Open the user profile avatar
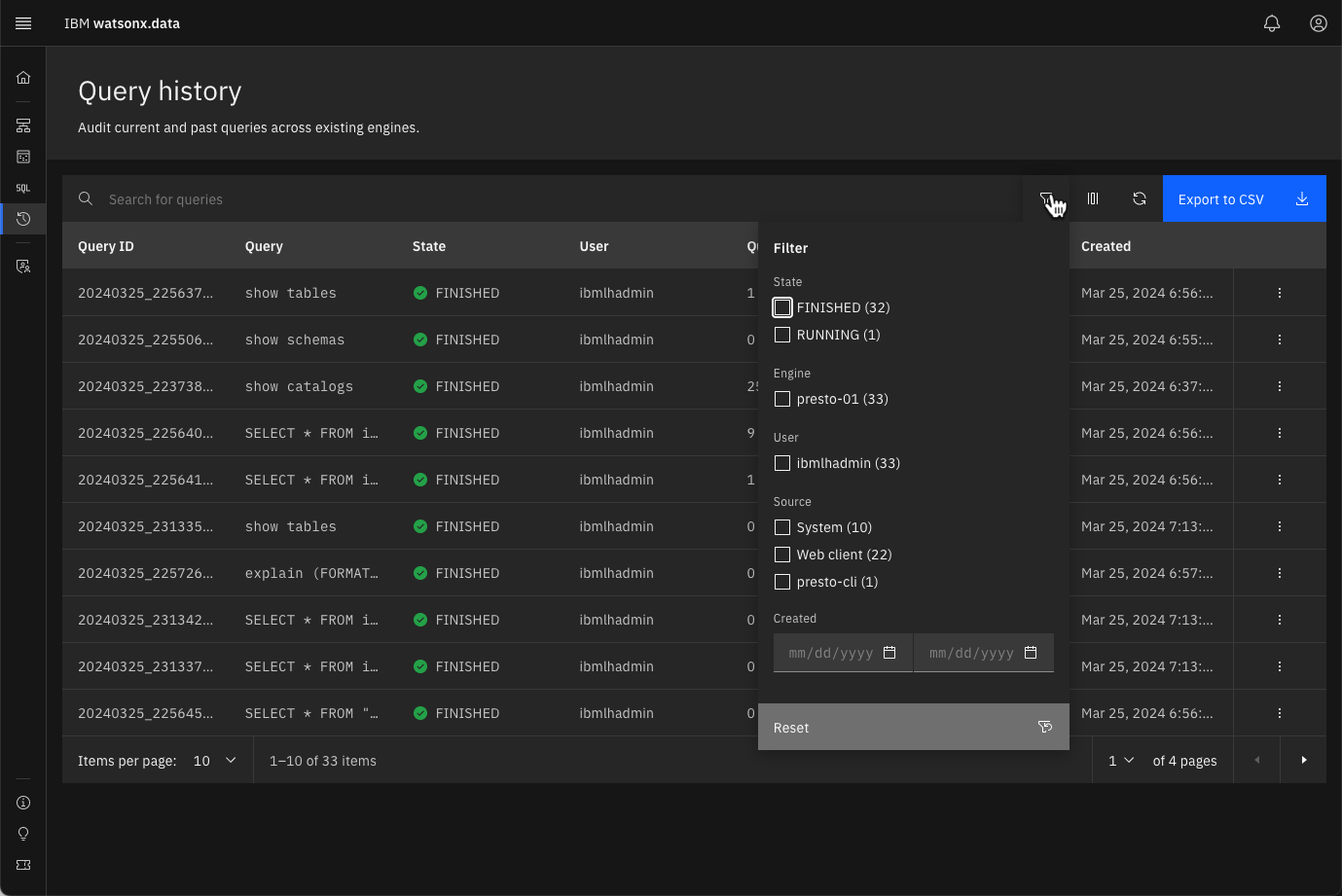 coord(1319,23)
